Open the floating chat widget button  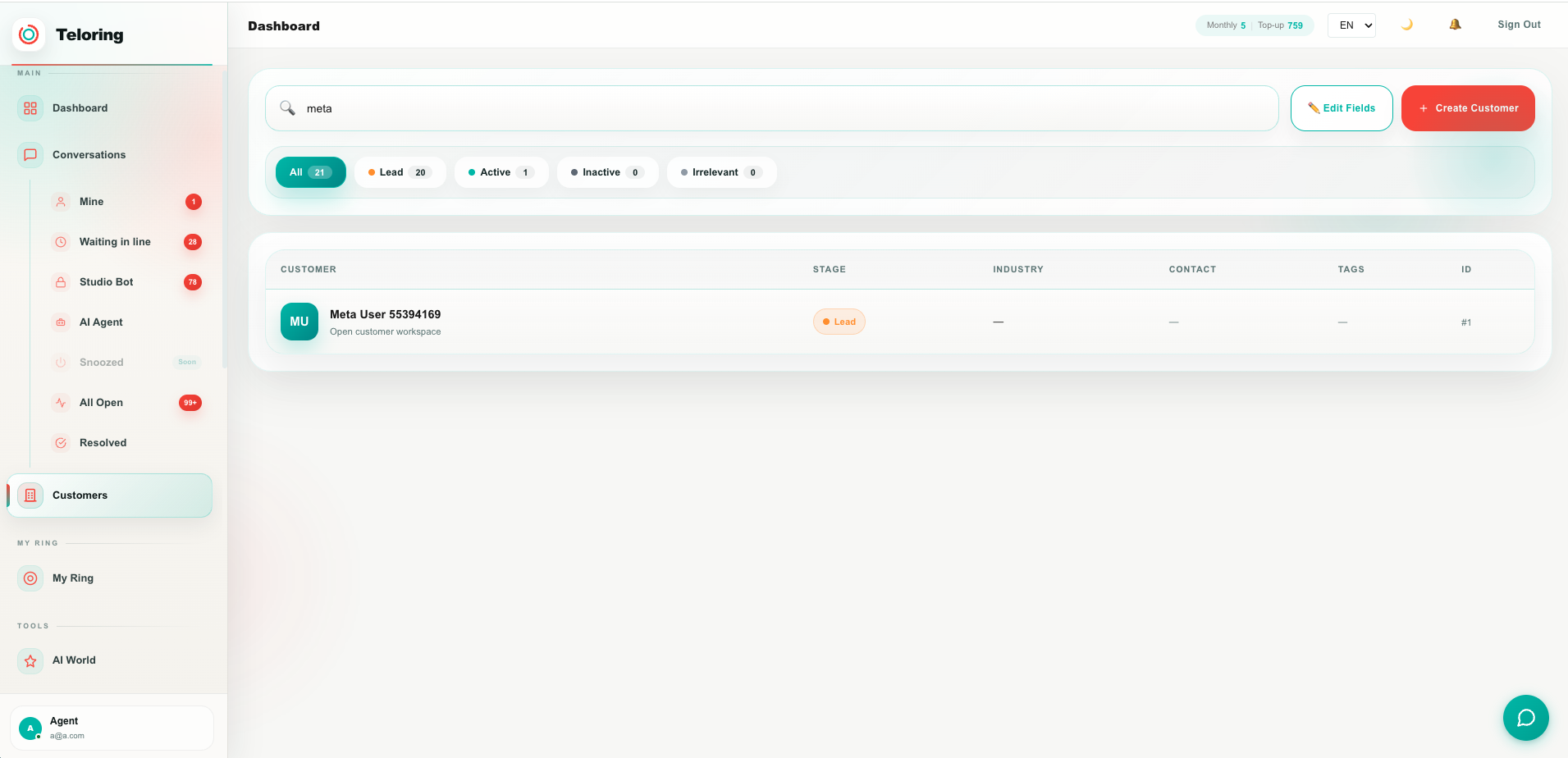point(1526,718)
